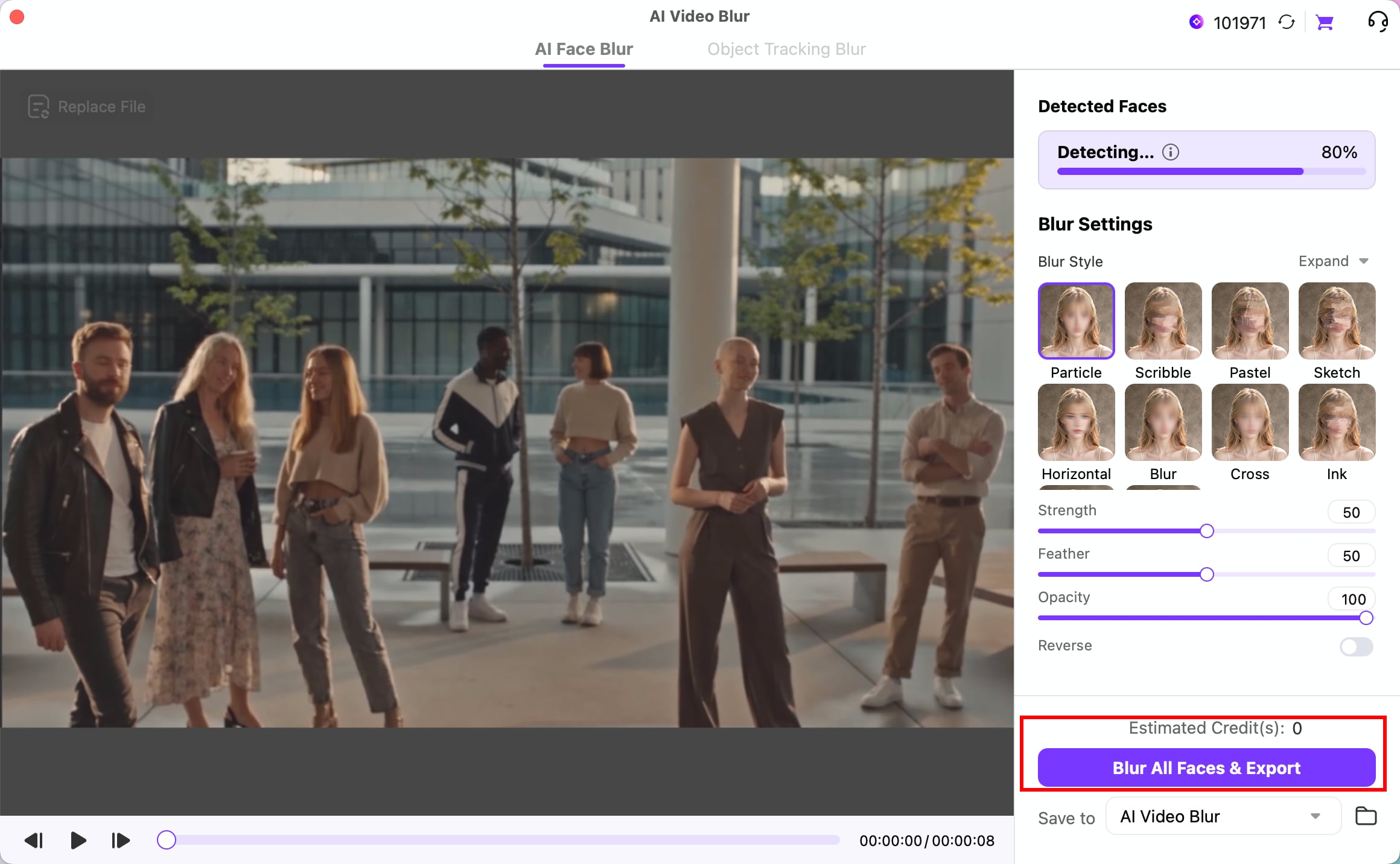Image resolution: width=1400 pixels, height=864 pixels.
Task: Open the customer support headset icon
Action: (x=1378, y=22)
